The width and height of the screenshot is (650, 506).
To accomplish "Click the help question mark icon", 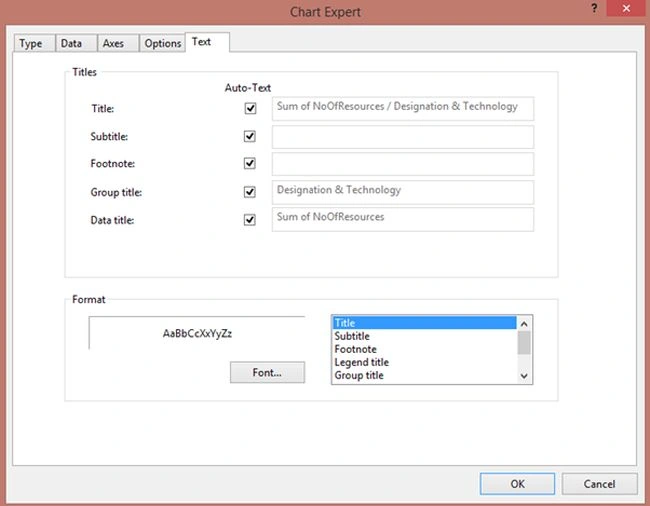I will pos(594,8).
